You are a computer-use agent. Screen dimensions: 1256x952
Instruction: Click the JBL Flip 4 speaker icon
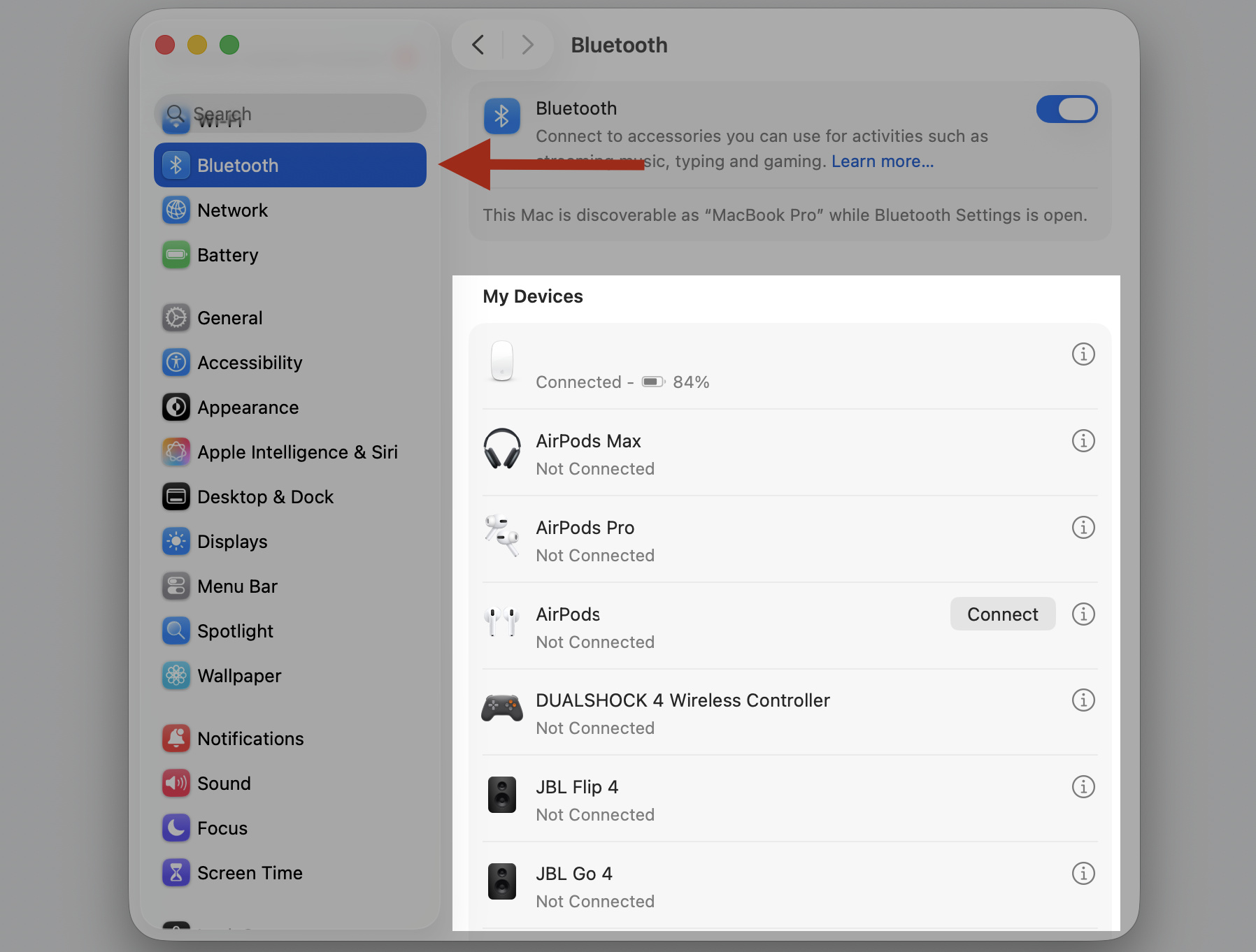tap(502, 795)
